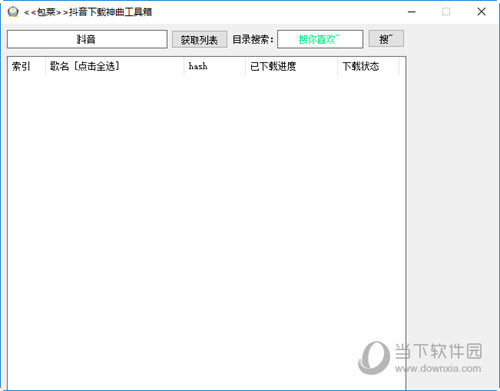Close the 抖音下载神曲工具箱 window

[481, 12]
